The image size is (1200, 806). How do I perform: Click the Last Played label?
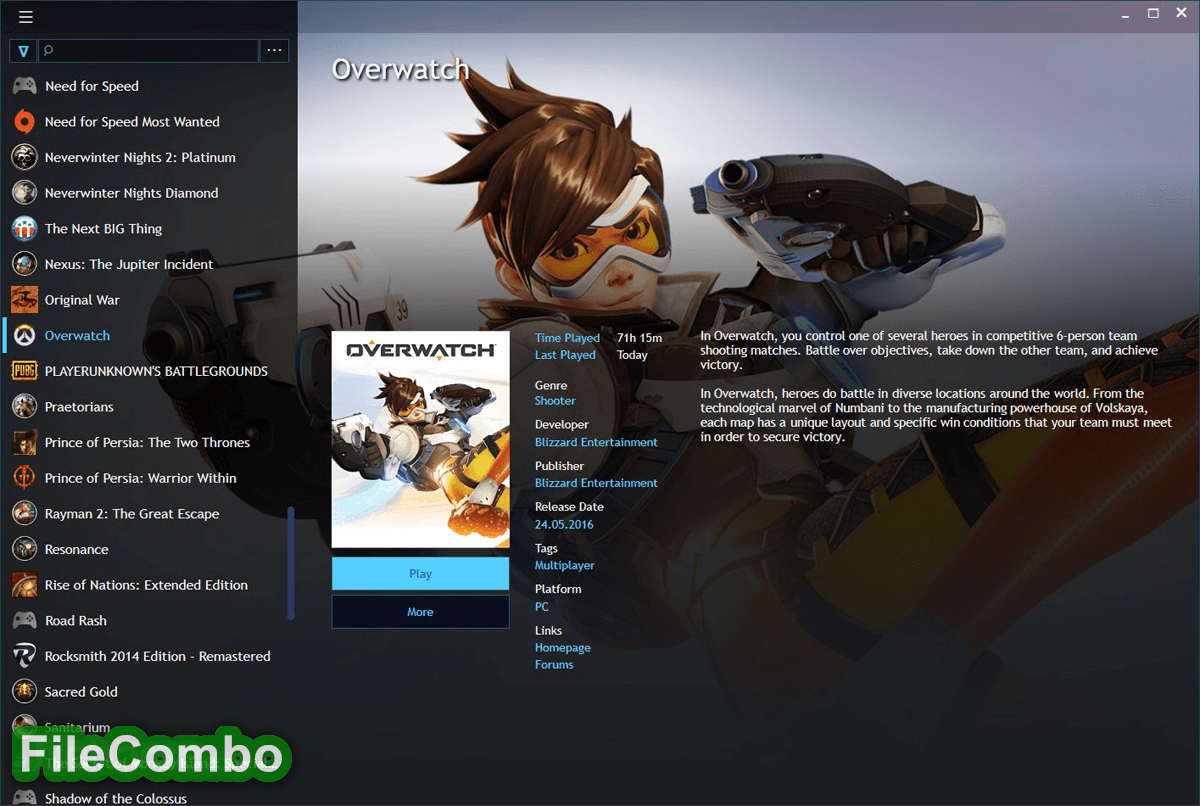point(565,355)
